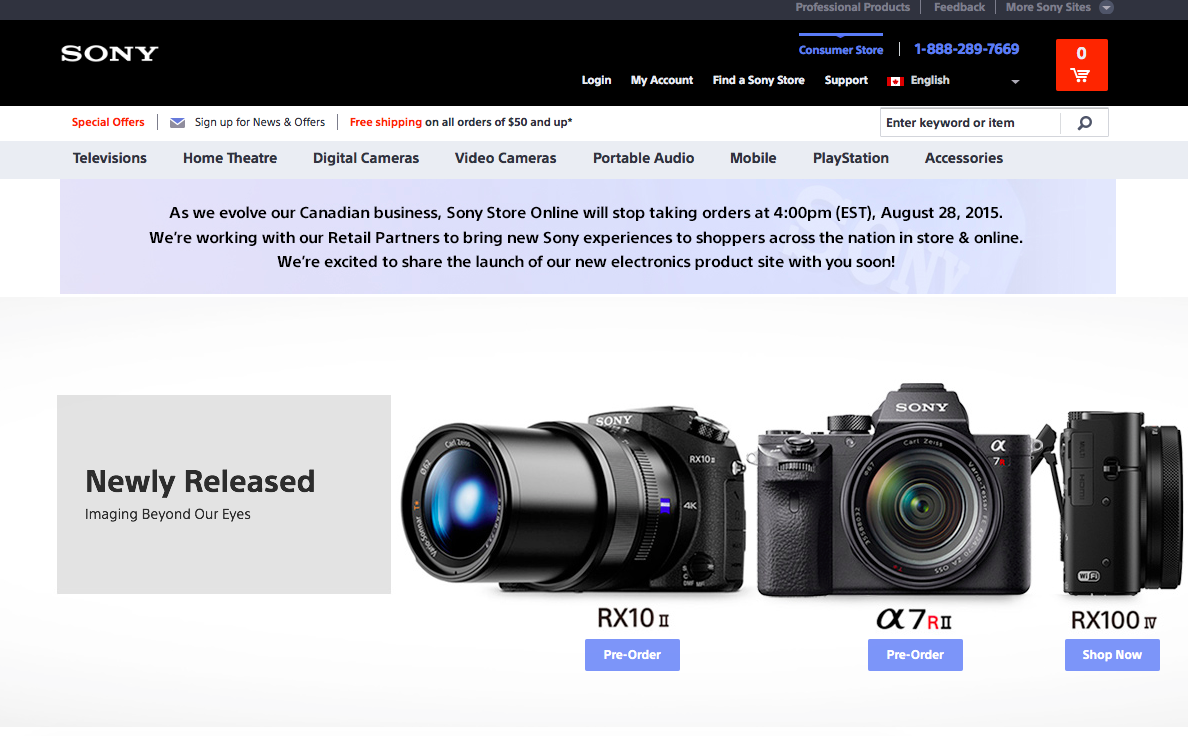Shop Now for the RX100 IV
The height and width of the screenshot is (736, 1188).
1112,655
